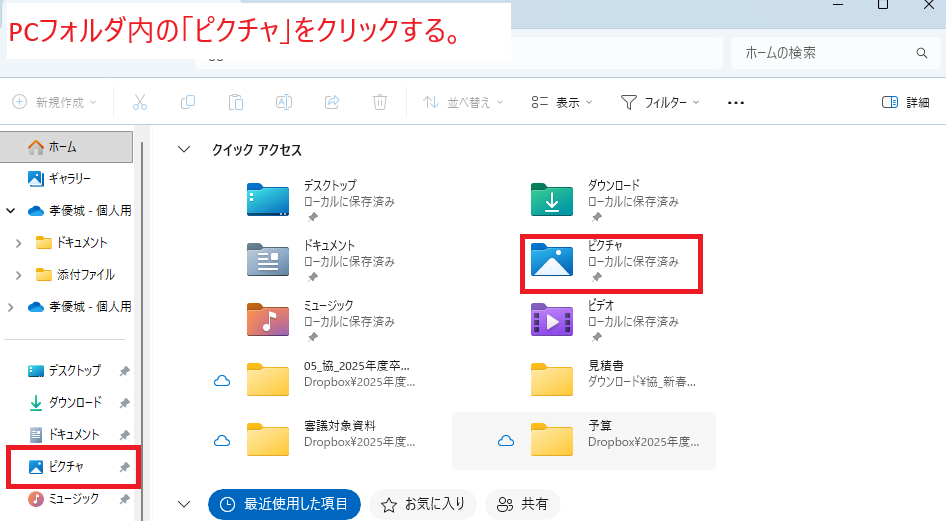
Task: Click the Cut scissors icon in toolbar
Action: [x=140, y=102]
